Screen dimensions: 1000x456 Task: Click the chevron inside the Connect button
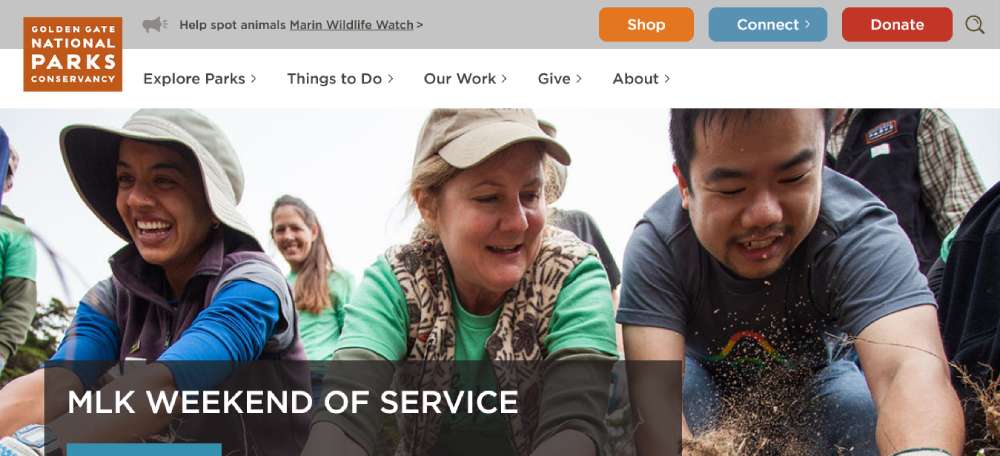tap(807, 24)
